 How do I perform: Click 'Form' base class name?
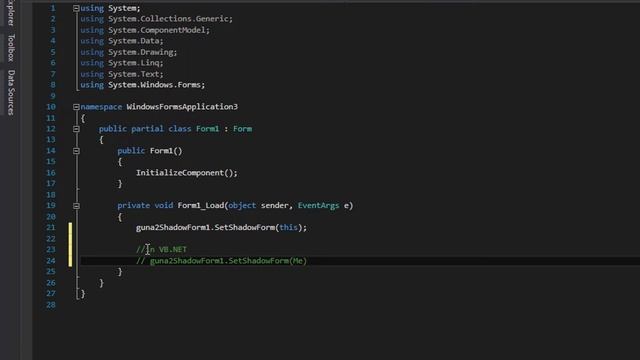(x=242, y=129)
